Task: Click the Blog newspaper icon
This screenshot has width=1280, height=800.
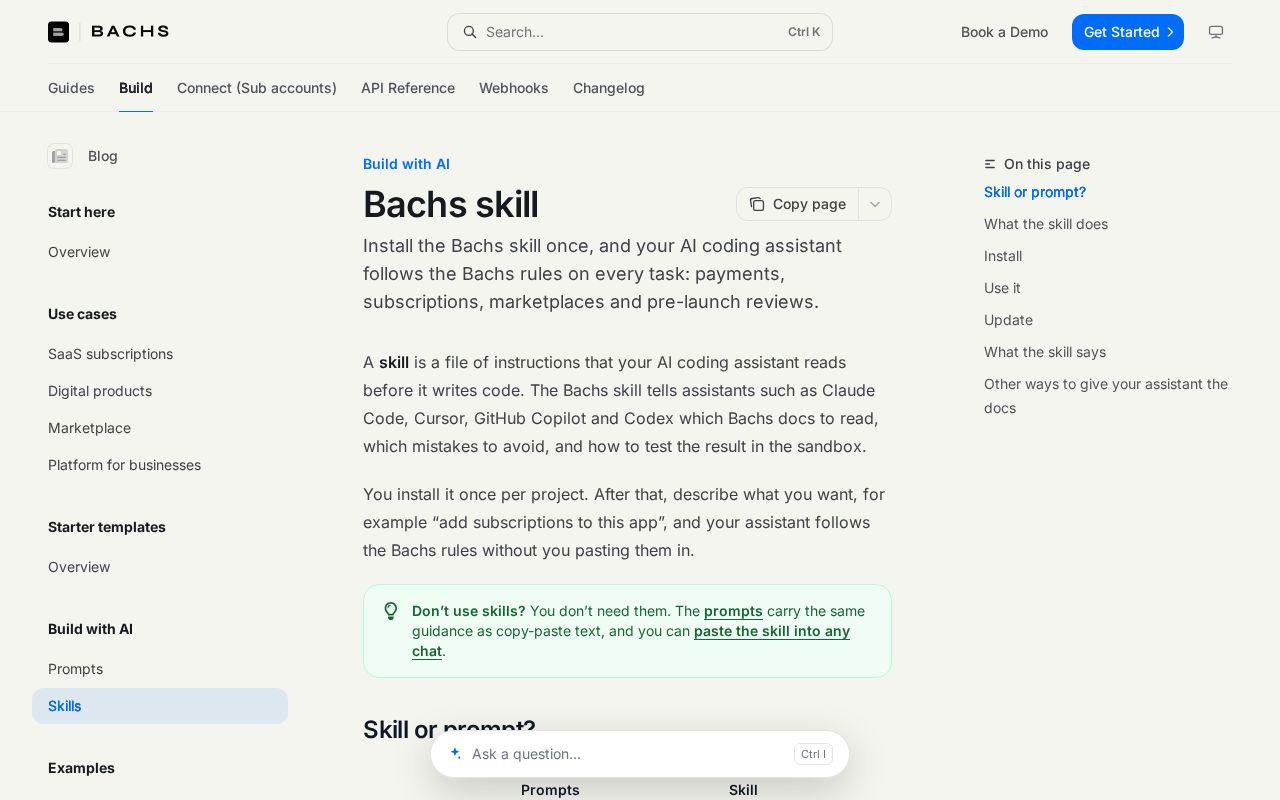Action: pyautogui.click(x=60, y=156)
